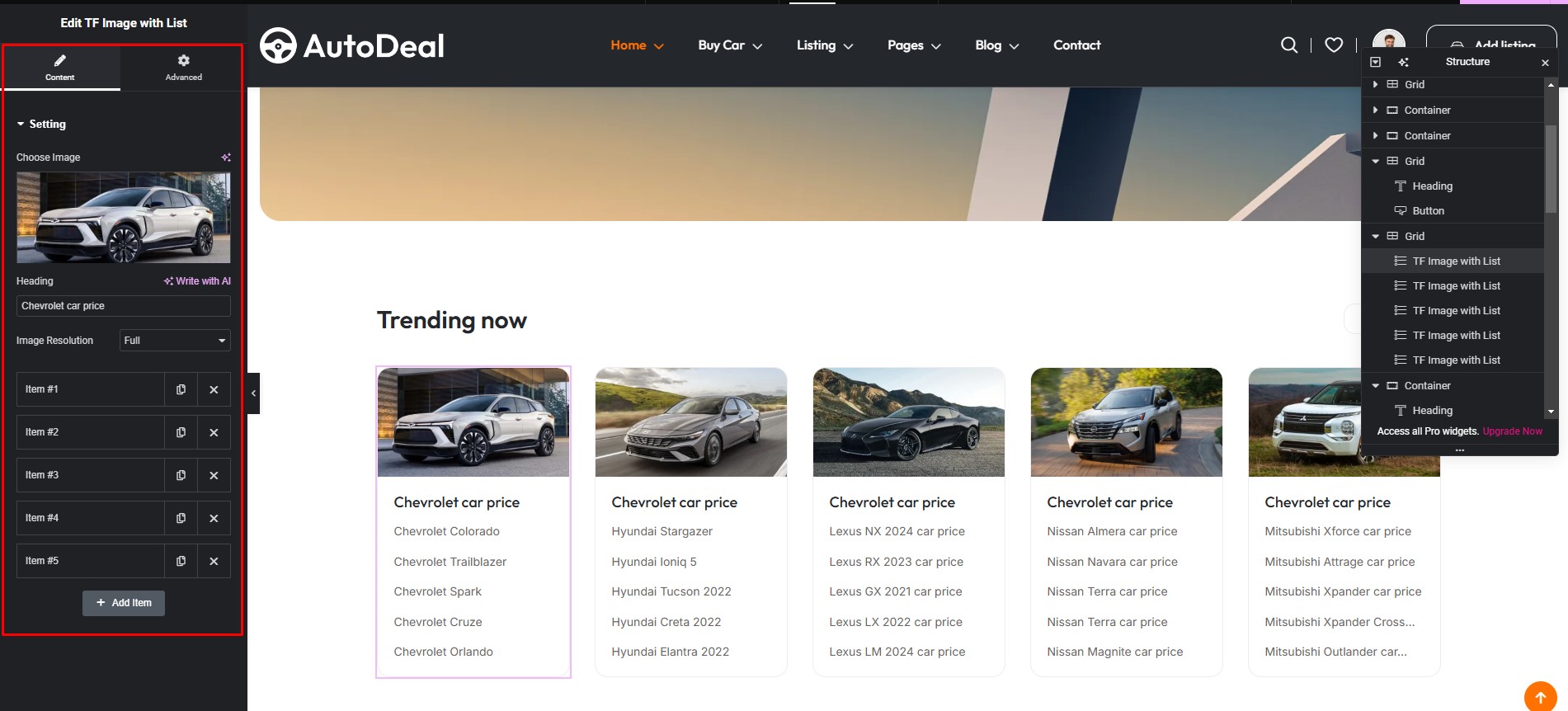This screenshot has height=711, width=1568.
Task: Open the Hyundai Ioniq 5 link
Action: click(654, 562)
